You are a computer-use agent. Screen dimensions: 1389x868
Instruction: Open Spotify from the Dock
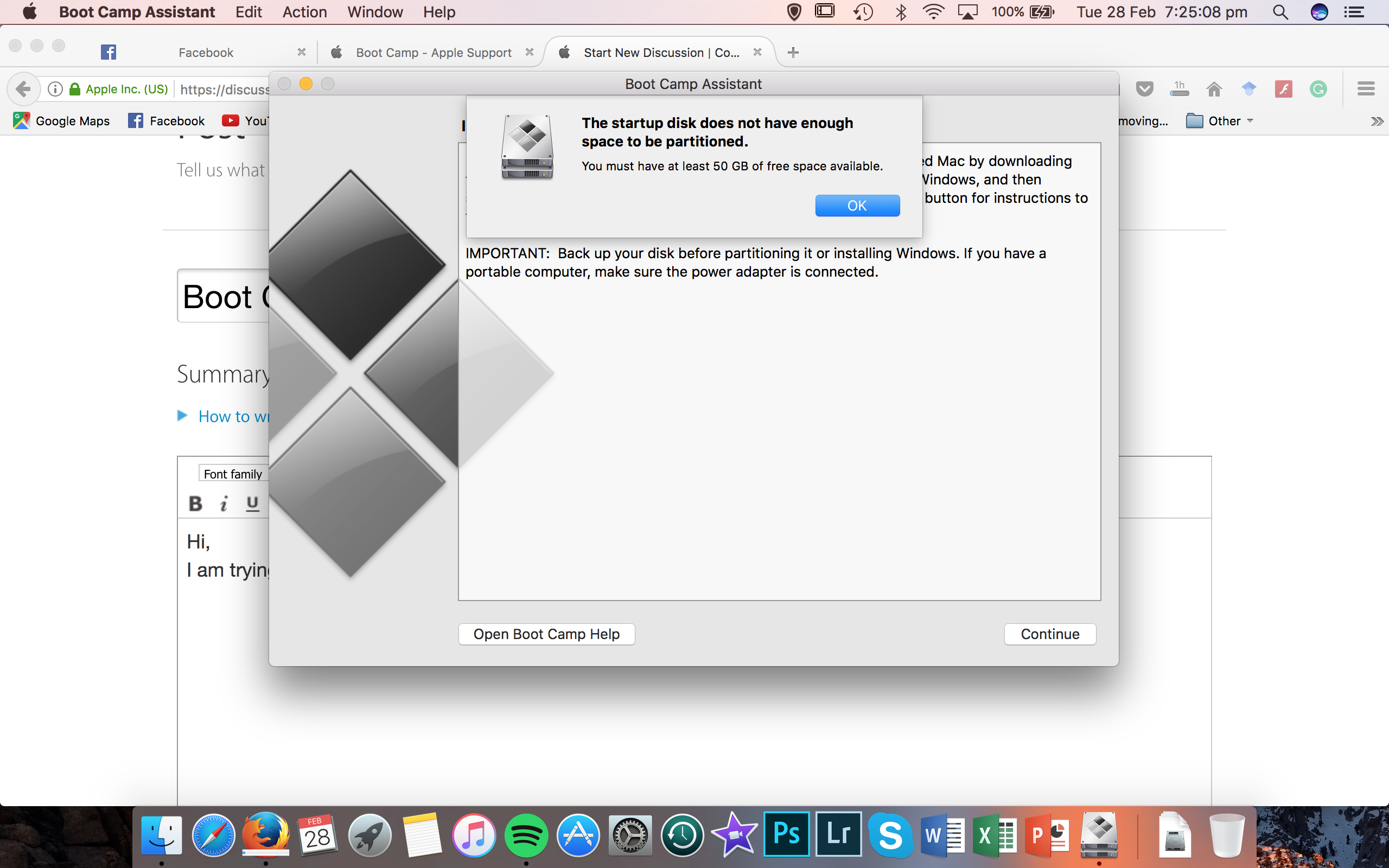click(526, 834)
